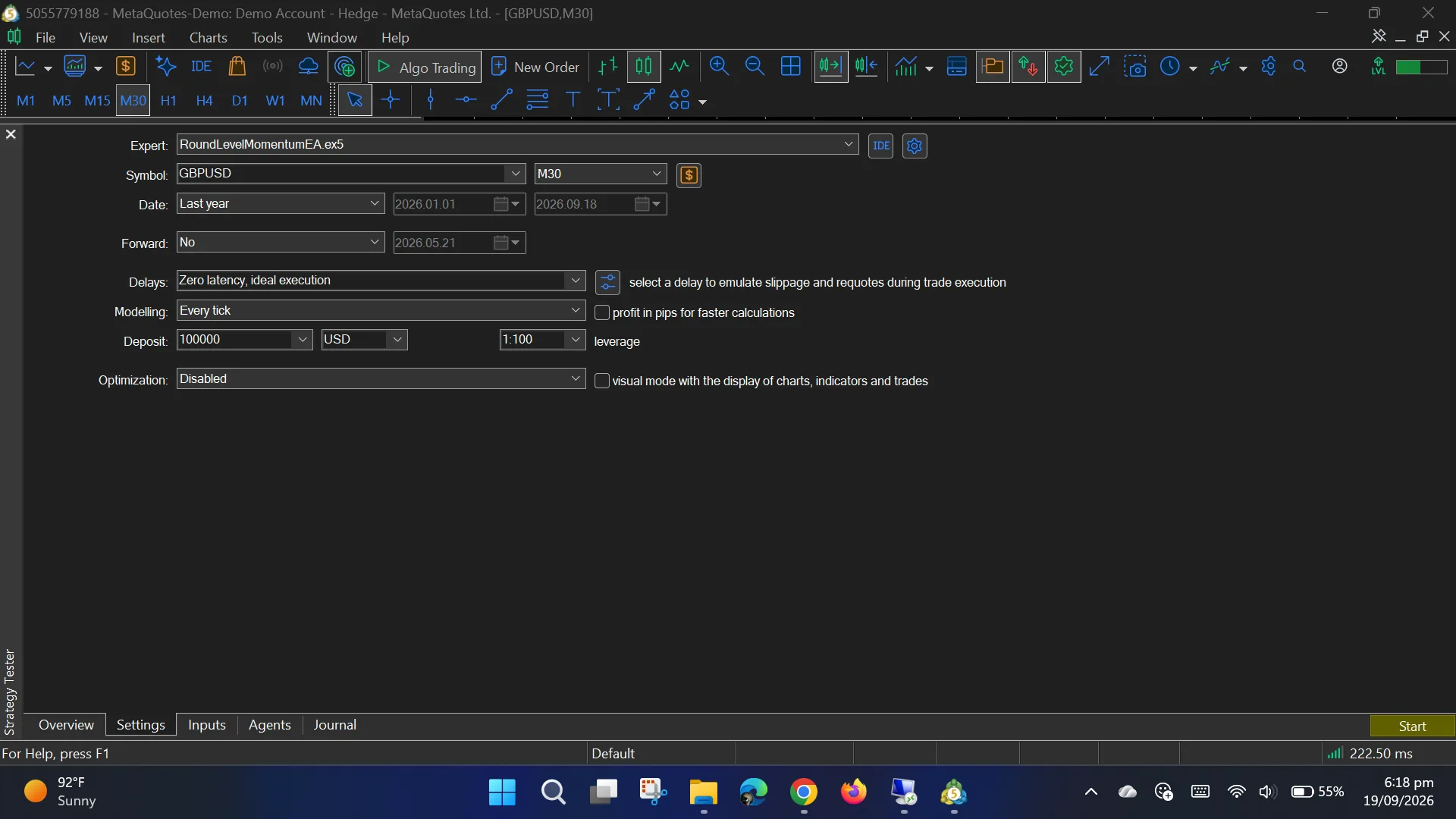Expand the Expert dropdown

(849, 144)
